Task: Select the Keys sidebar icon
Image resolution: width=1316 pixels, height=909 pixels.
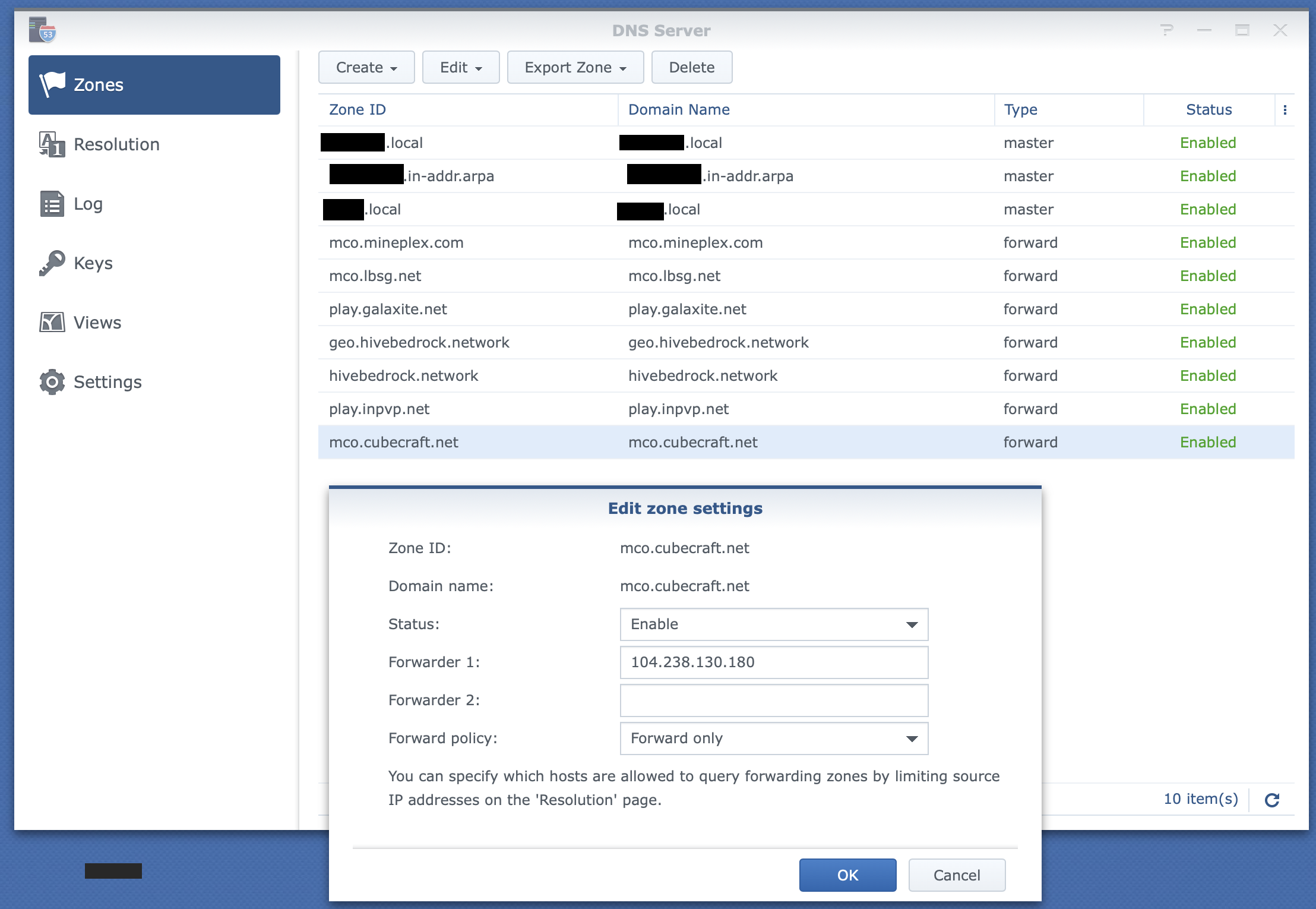Action: tap(51, 263)
